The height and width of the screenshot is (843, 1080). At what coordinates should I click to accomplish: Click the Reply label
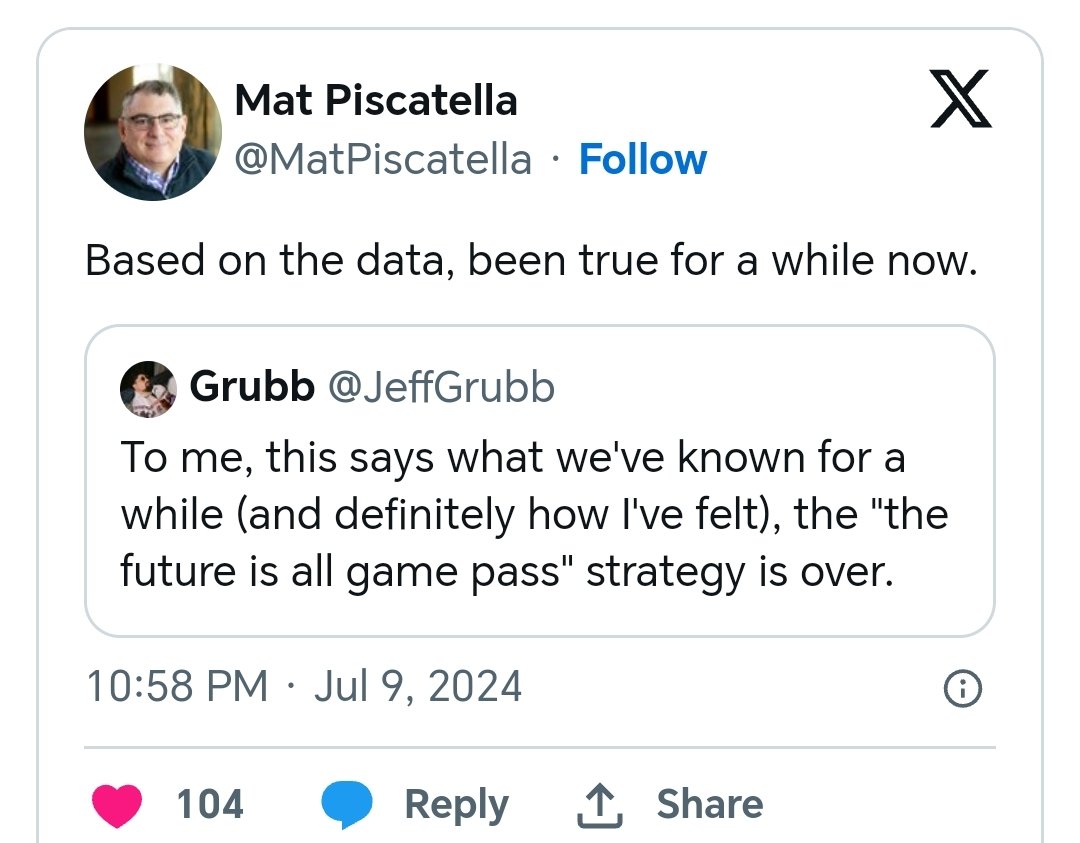(x=456, y=805)
